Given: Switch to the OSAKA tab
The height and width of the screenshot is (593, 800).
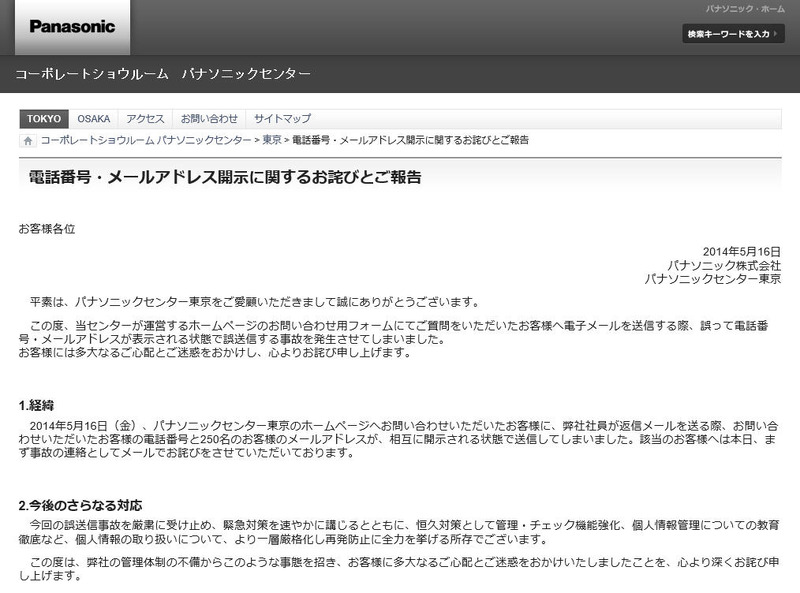Looking at the screenshot, I should point(94,118).
